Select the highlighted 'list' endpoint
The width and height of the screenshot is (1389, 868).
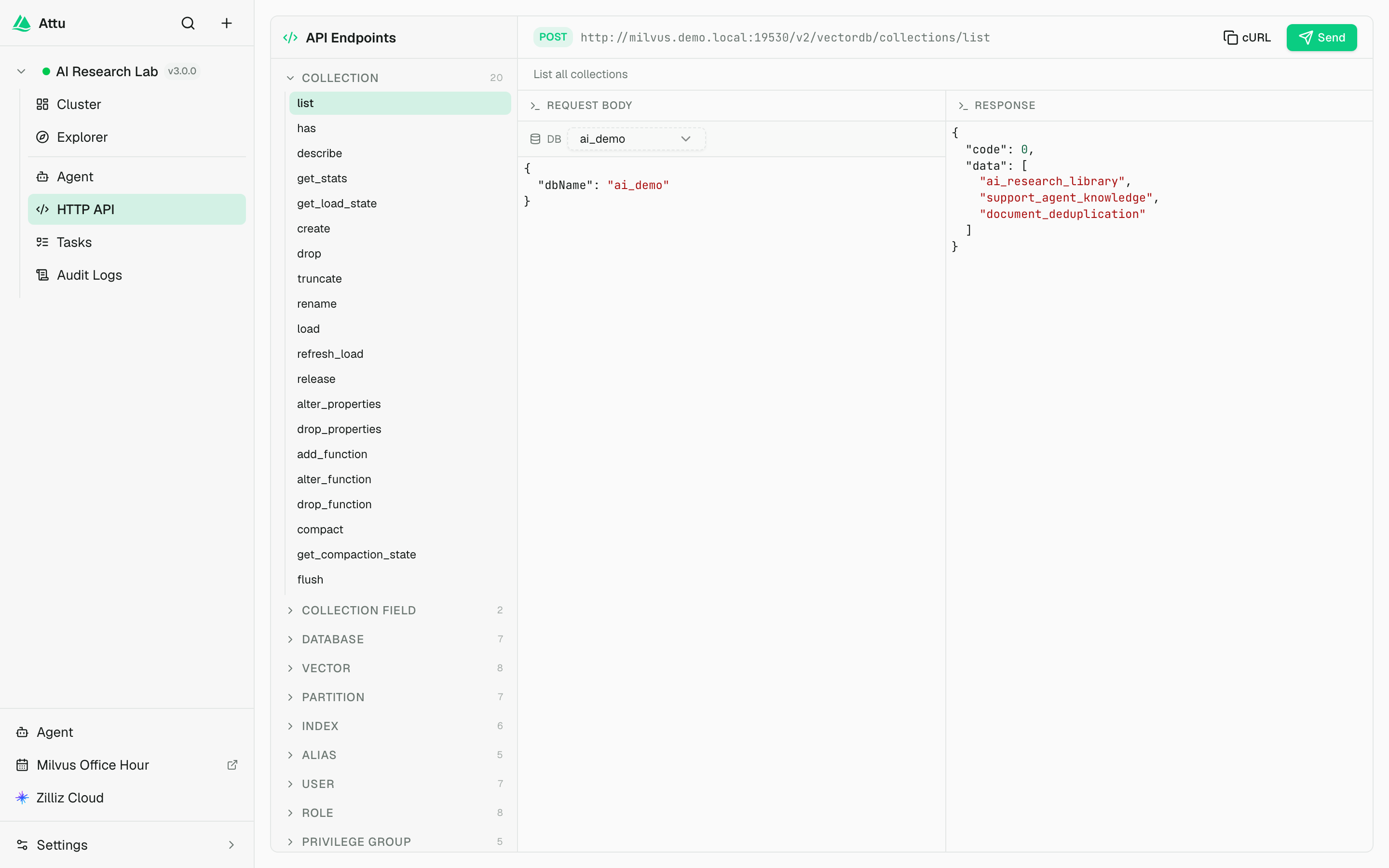point(400,103)
